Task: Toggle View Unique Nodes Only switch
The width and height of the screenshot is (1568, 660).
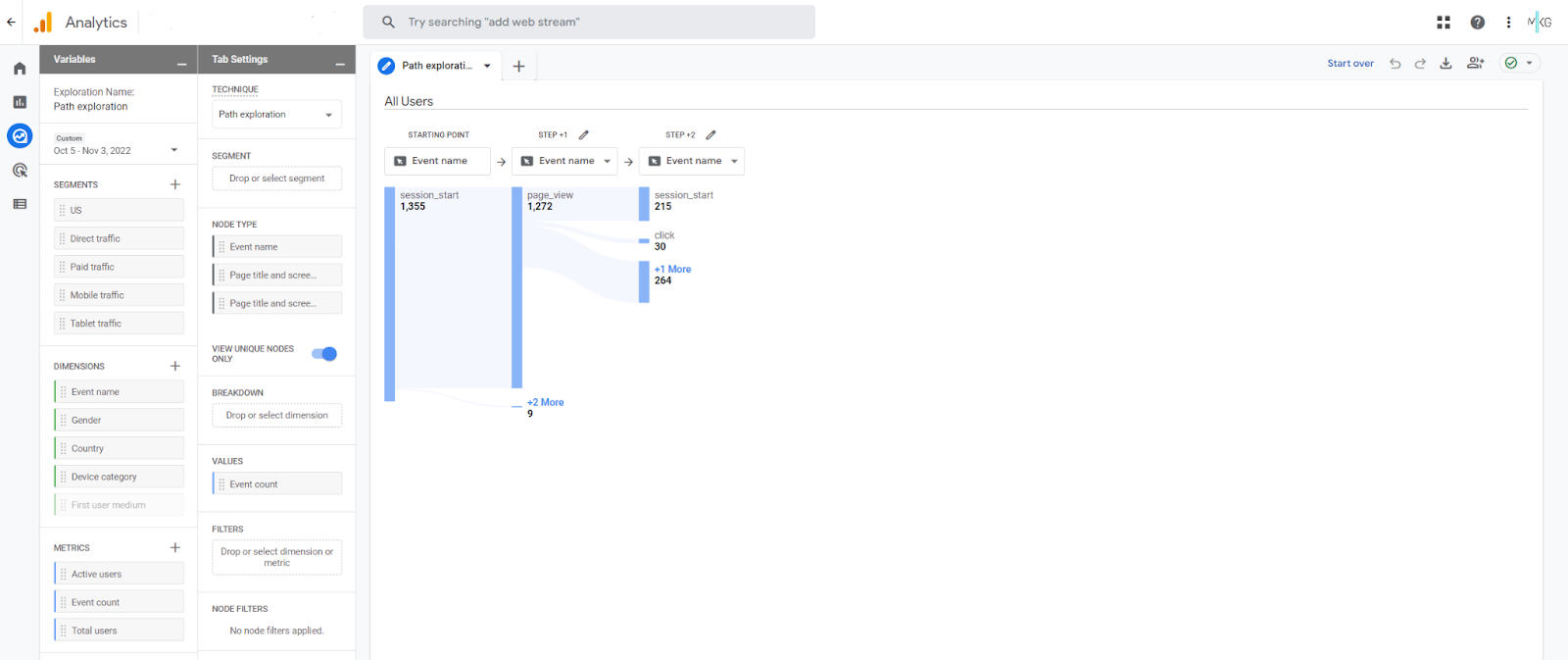Action: [324, 354]
